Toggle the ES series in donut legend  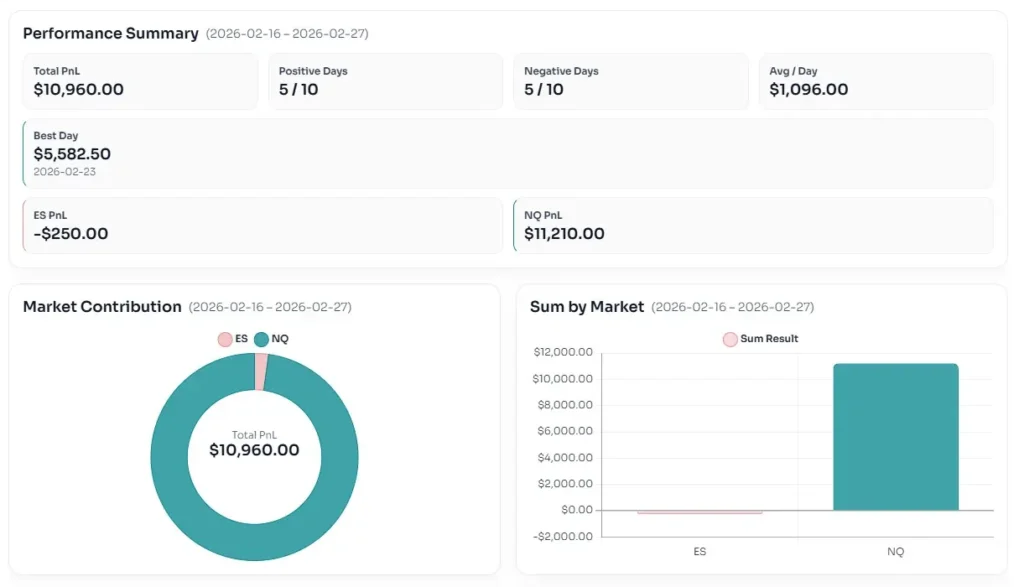point(233,339)
